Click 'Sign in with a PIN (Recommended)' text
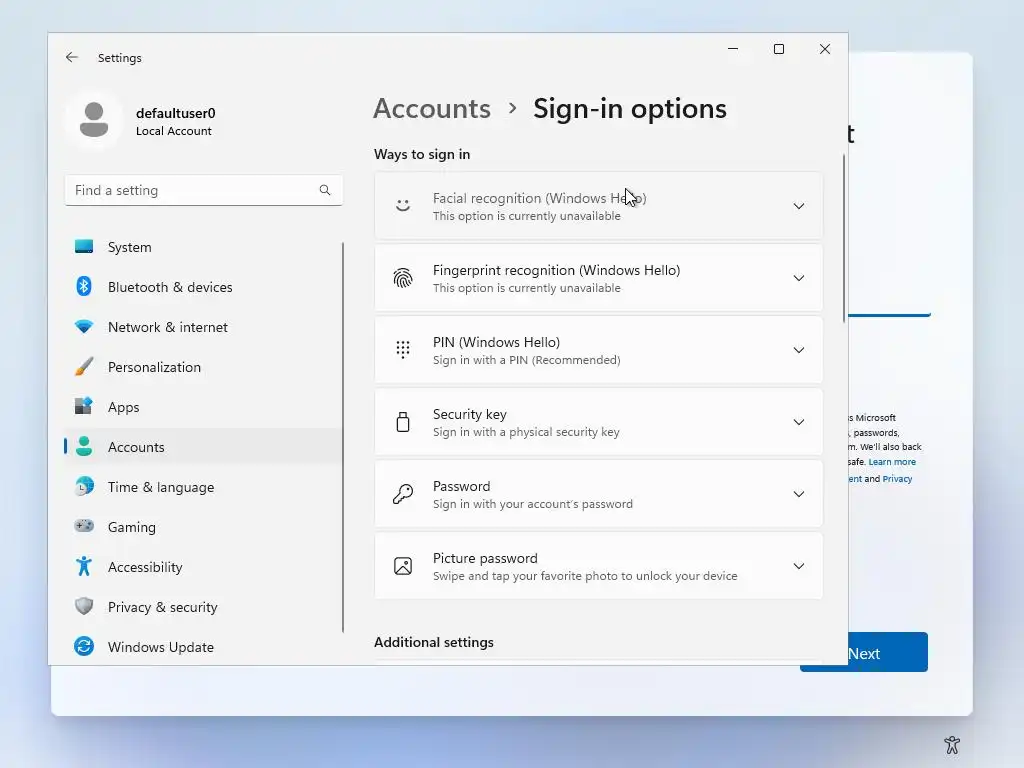This screenshot has height=768, width=1024. pos(526,360)
